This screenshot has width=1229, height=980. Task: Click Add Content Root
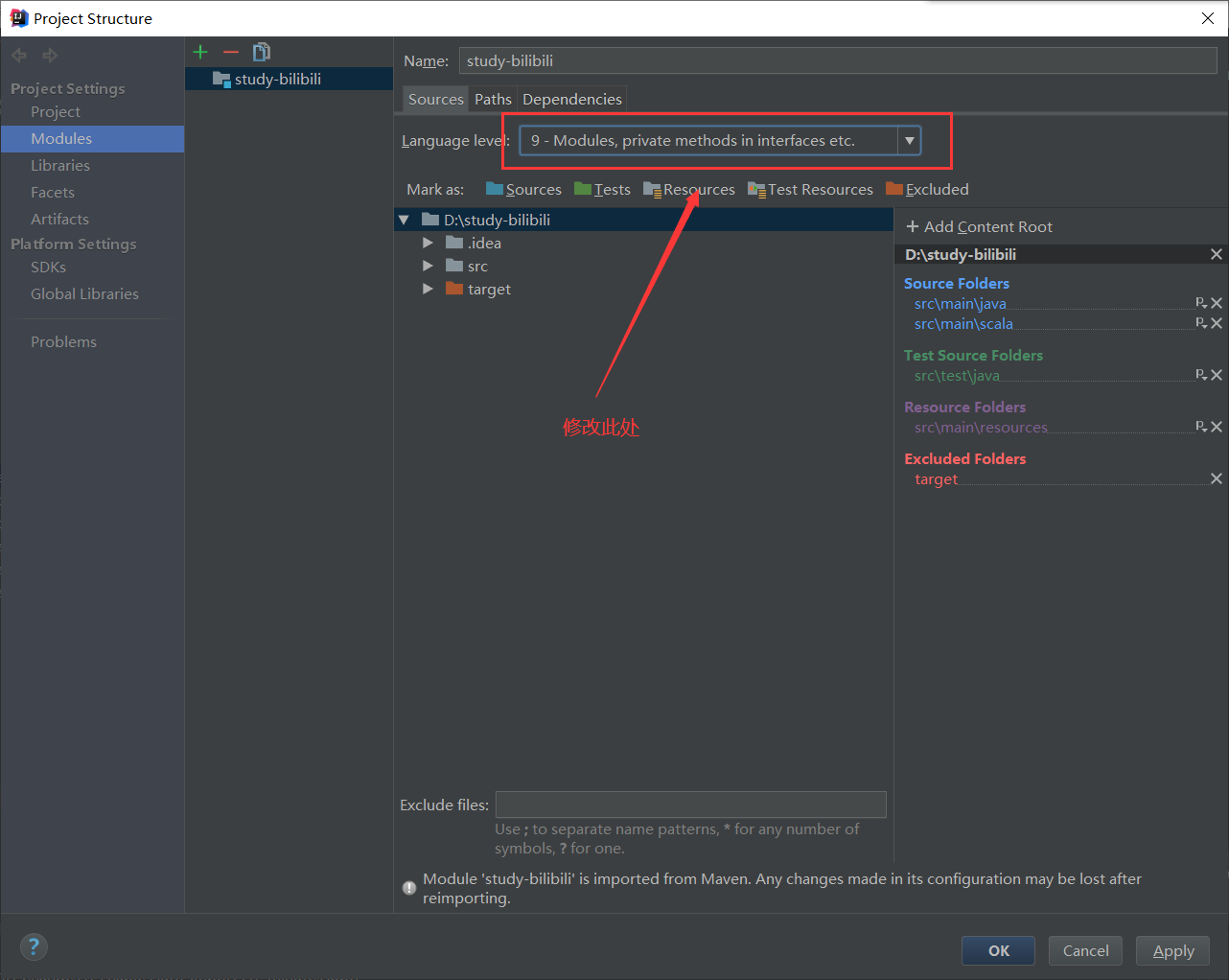979,227
